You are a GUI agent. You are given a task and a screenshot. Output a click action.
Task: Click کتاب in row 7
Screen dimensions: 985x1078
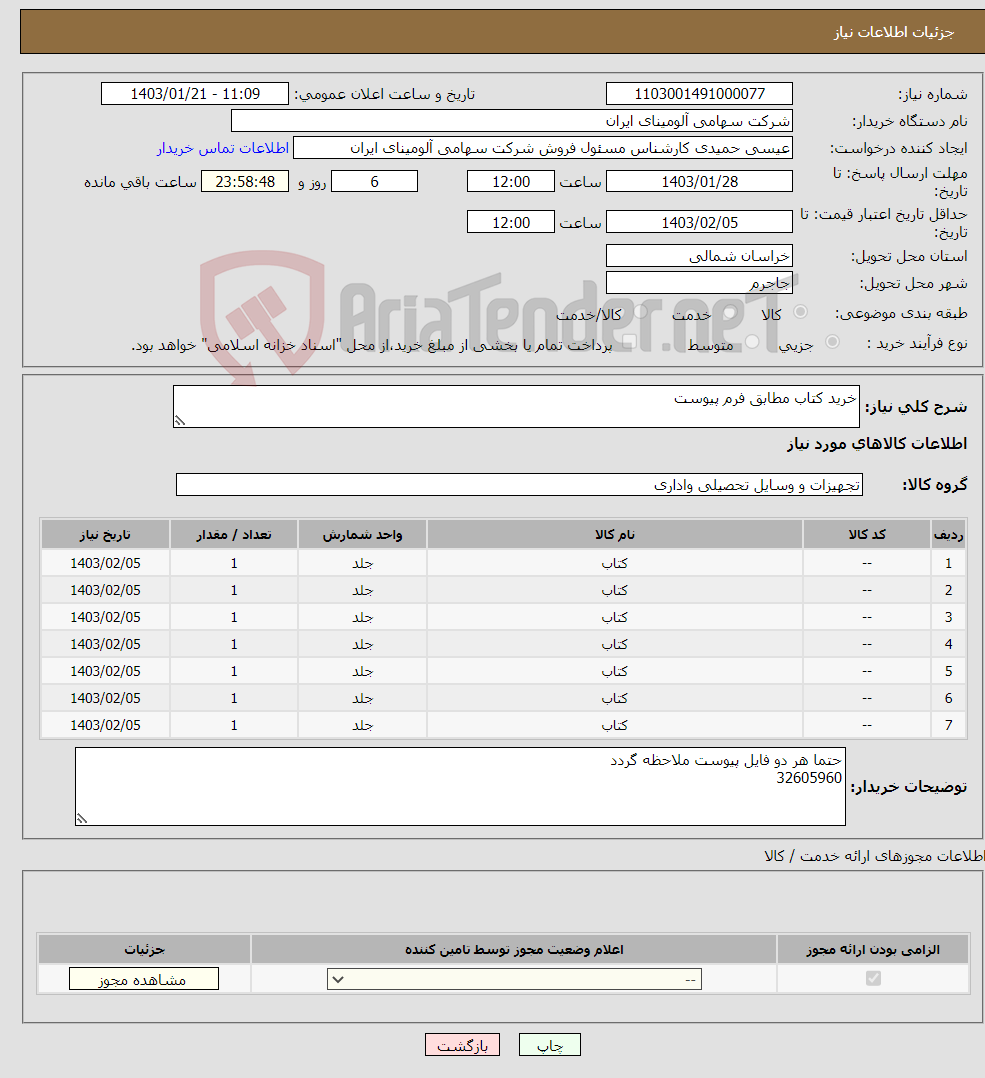click(x=615, y=725)
